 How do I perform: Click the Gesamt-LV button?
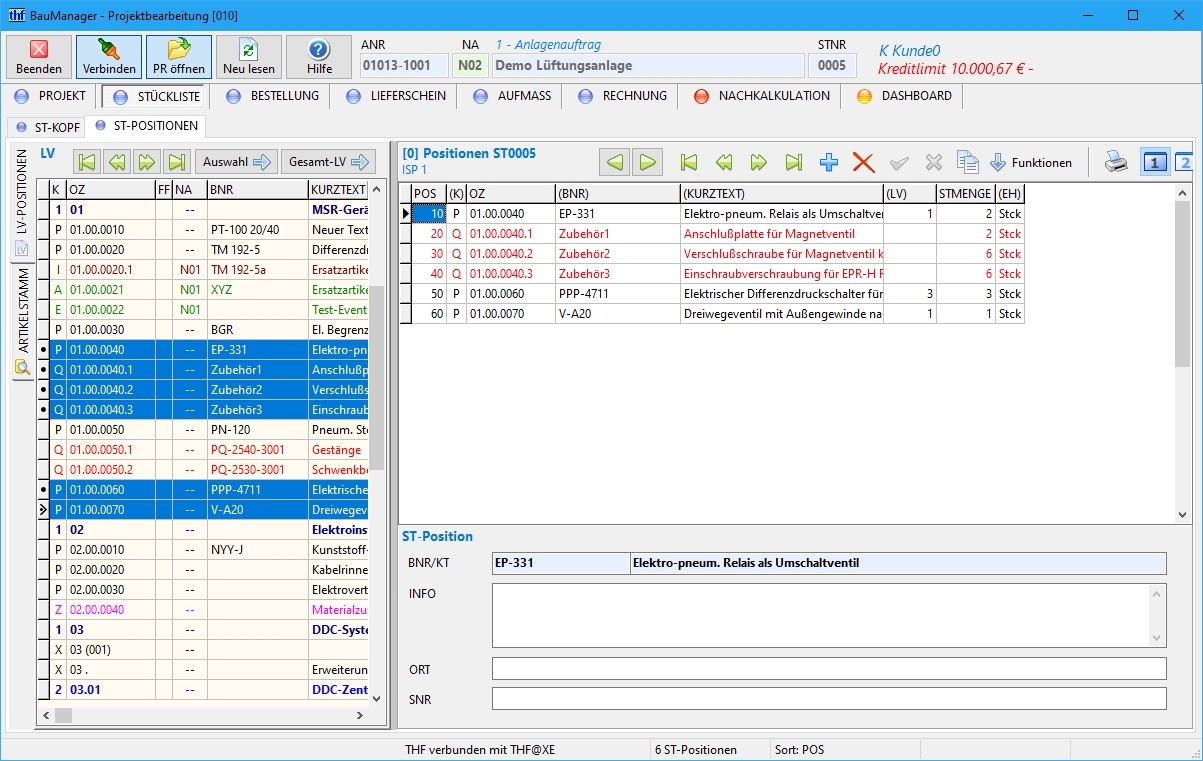click(x=328, y=162)
